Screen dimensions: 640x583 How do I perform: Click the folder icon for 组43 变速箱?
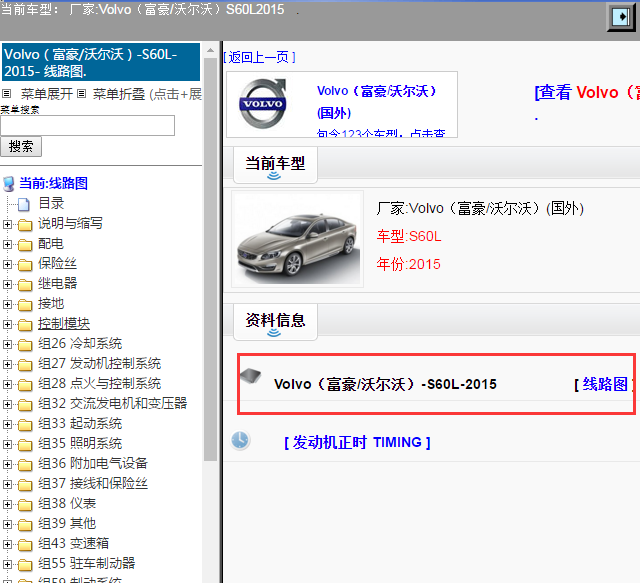click(x=25, y=545)
